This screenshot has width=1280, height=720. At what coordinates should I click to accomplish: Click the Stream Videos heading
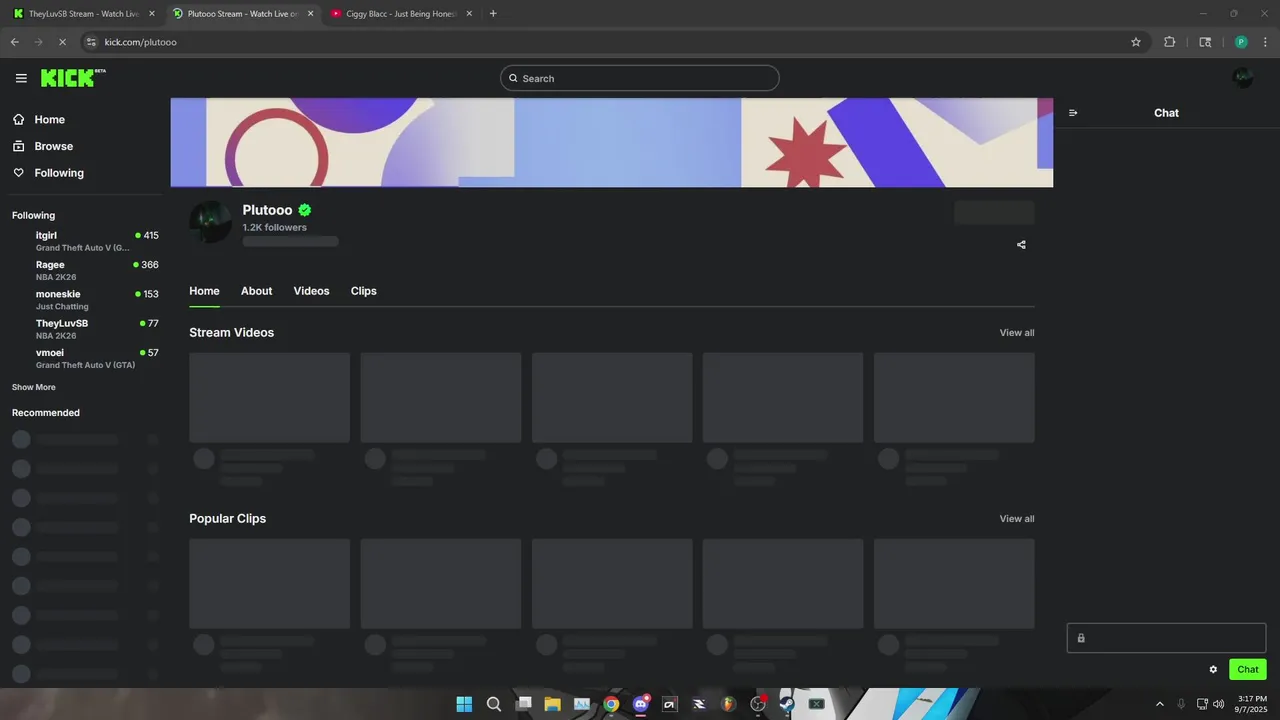[231, 333]
